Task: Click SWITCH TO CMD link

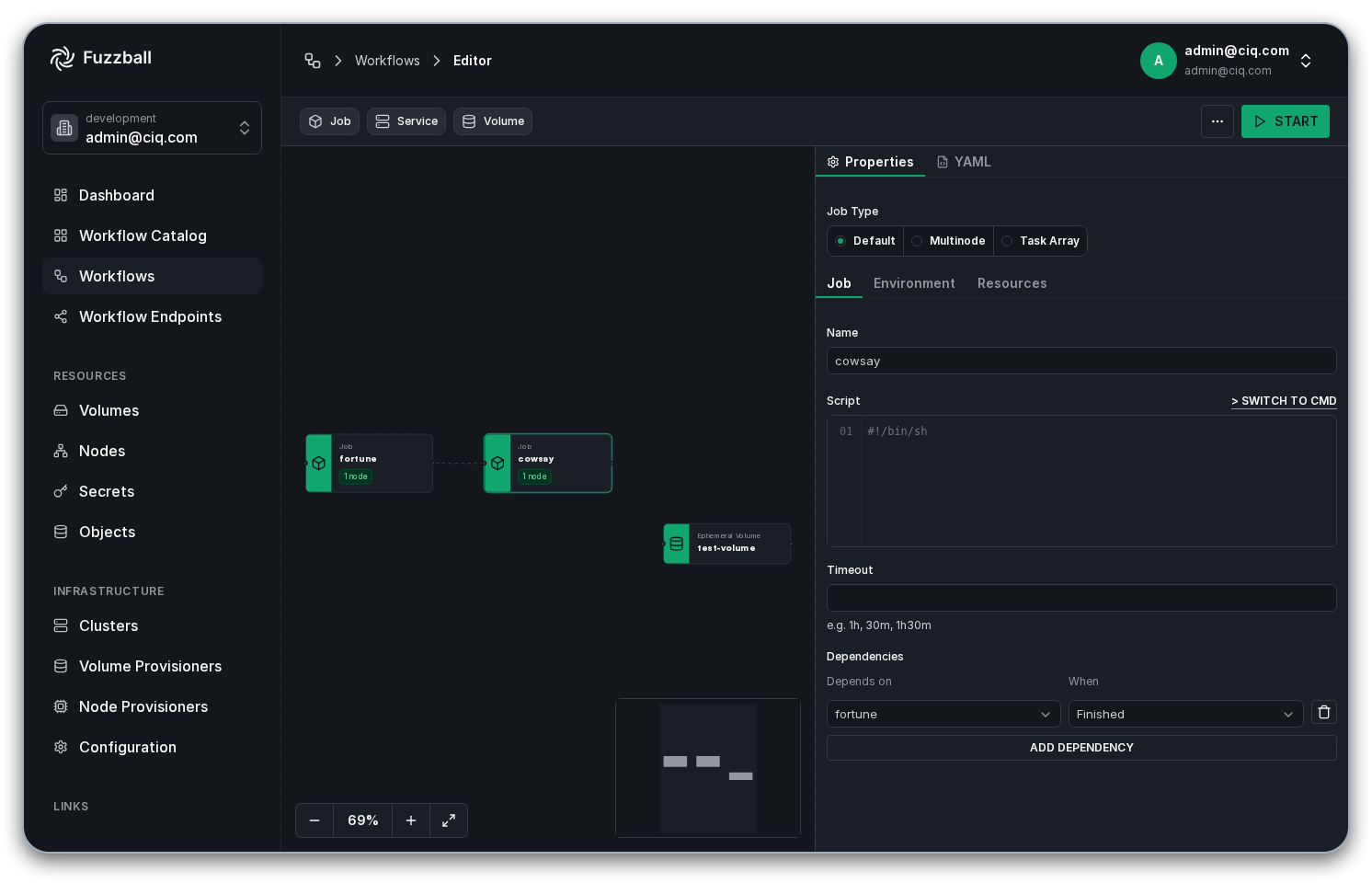Action: [x=1284, y=401]
